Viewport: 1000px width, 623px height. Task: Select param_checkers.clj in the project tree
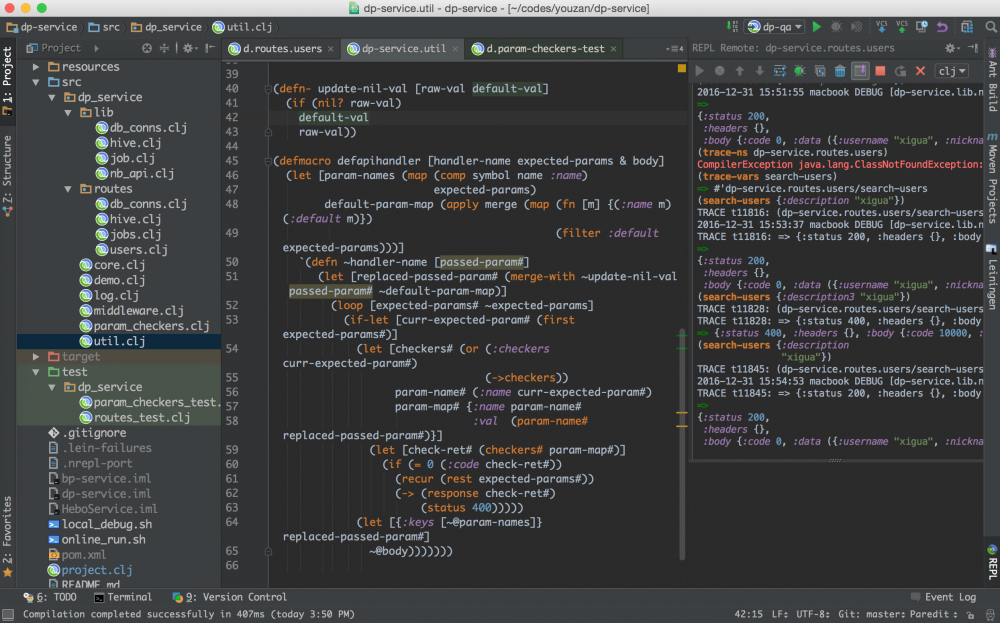pyautogui.click(x=151, y=326)
